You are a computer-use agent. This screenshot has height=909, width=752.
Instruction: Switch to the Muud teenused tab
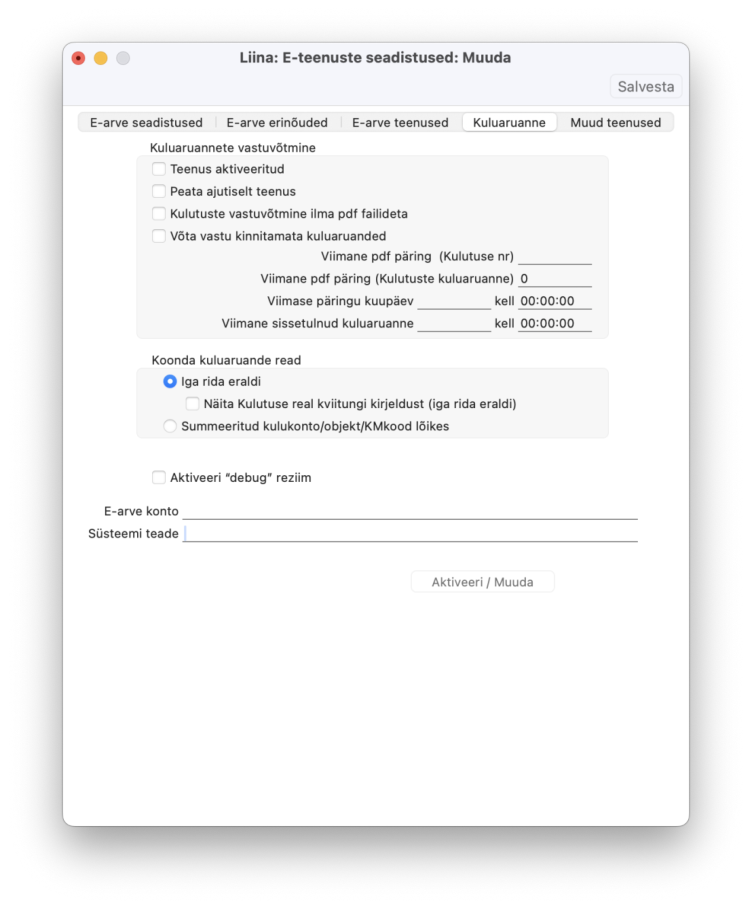pos(615,123)
